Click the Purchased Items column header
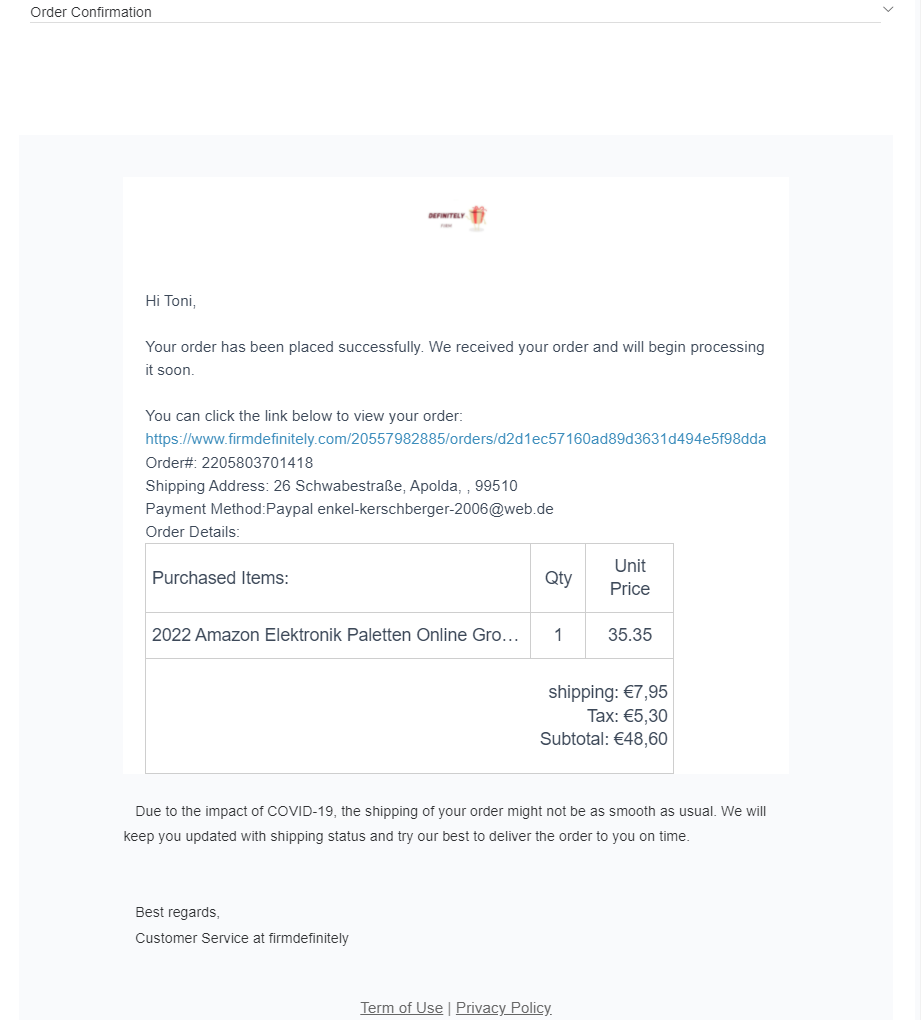 pyautogui.click(x=220, y=578)
